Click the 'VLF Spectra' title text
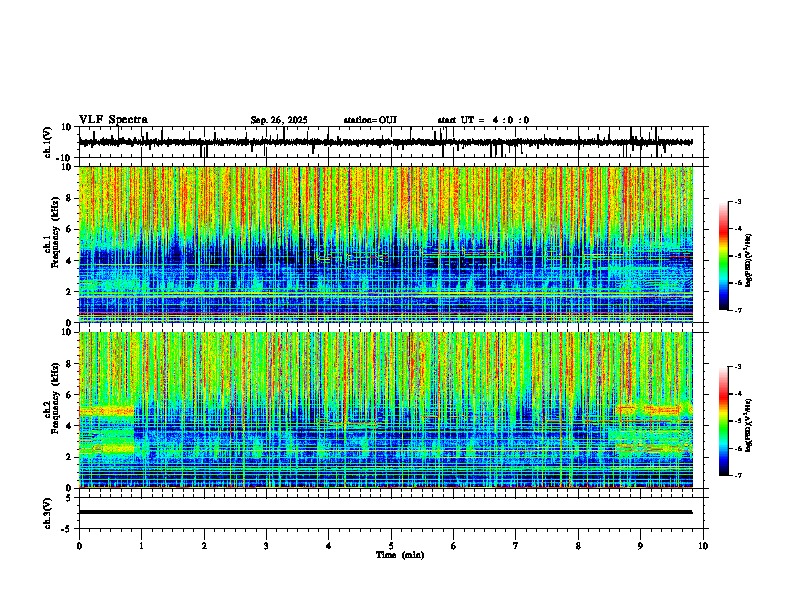Viewport: 792px width, 612px height. (x=113, y=120)
